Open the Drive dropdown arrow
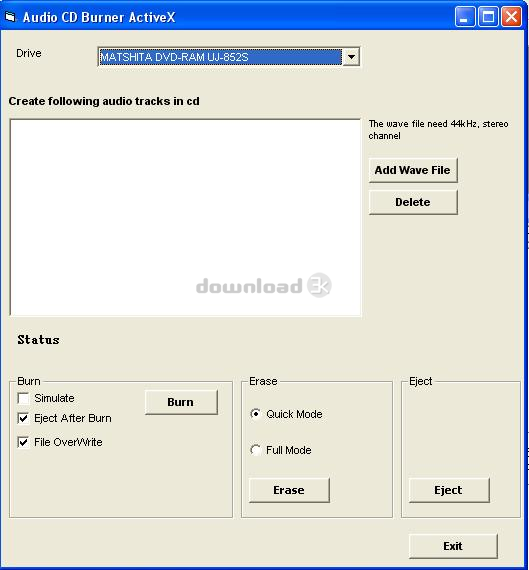The width and height of the screenshot is (529, 570). pyautogui.click(x=351, y=57)
